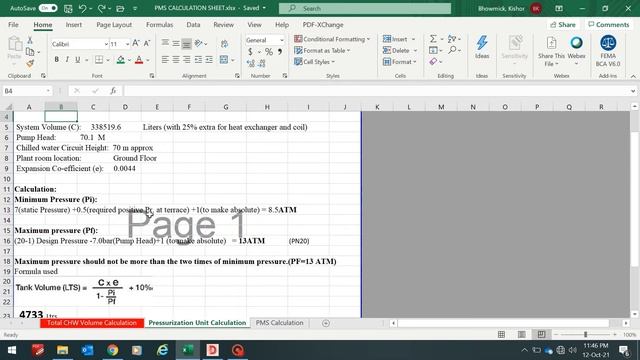Switch to Page Break Preview view

(x=541, y=334)
